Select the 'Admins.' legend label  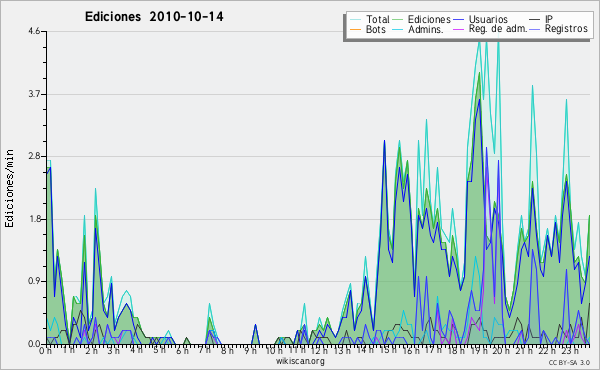(426, 29)
